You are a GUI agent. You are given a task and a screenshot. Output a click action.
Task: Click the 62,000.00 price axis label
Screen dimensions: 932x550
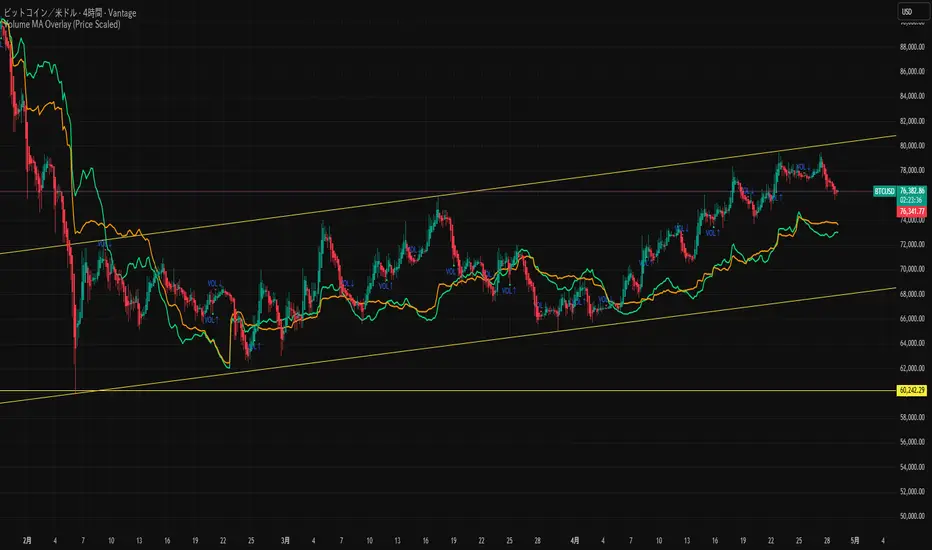(912, 368)
